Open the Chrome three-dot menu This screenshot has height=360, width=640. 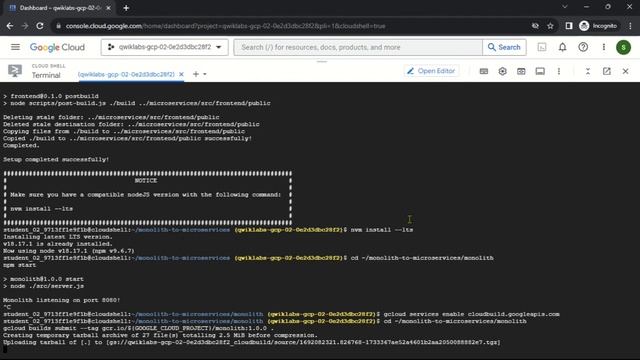click(630, 26)
